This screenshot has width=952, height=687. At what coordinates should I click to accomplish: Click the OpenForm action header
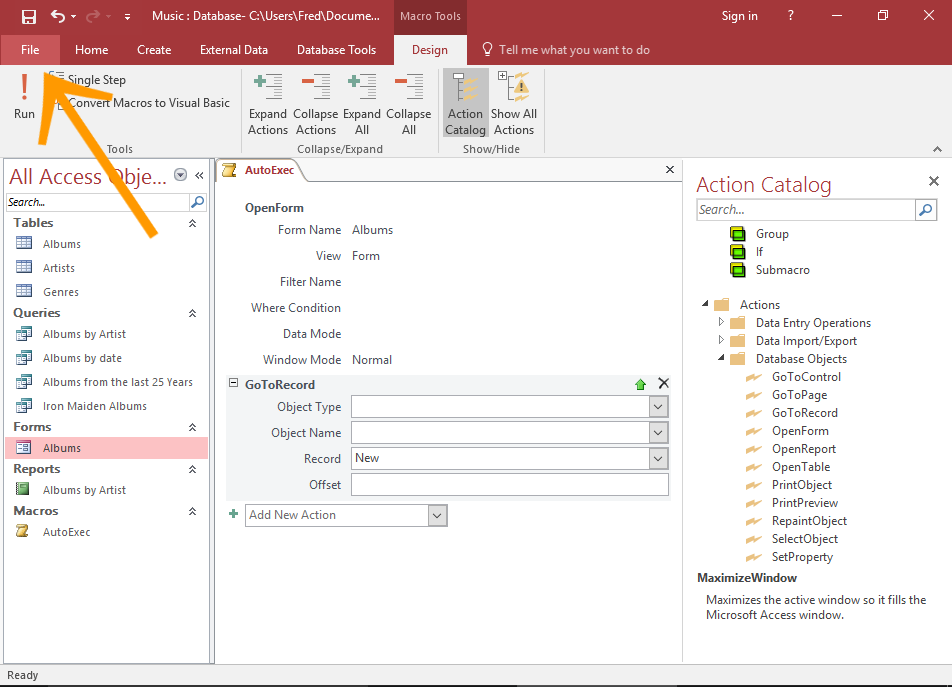pyautogui.click(x=274, y=208)
